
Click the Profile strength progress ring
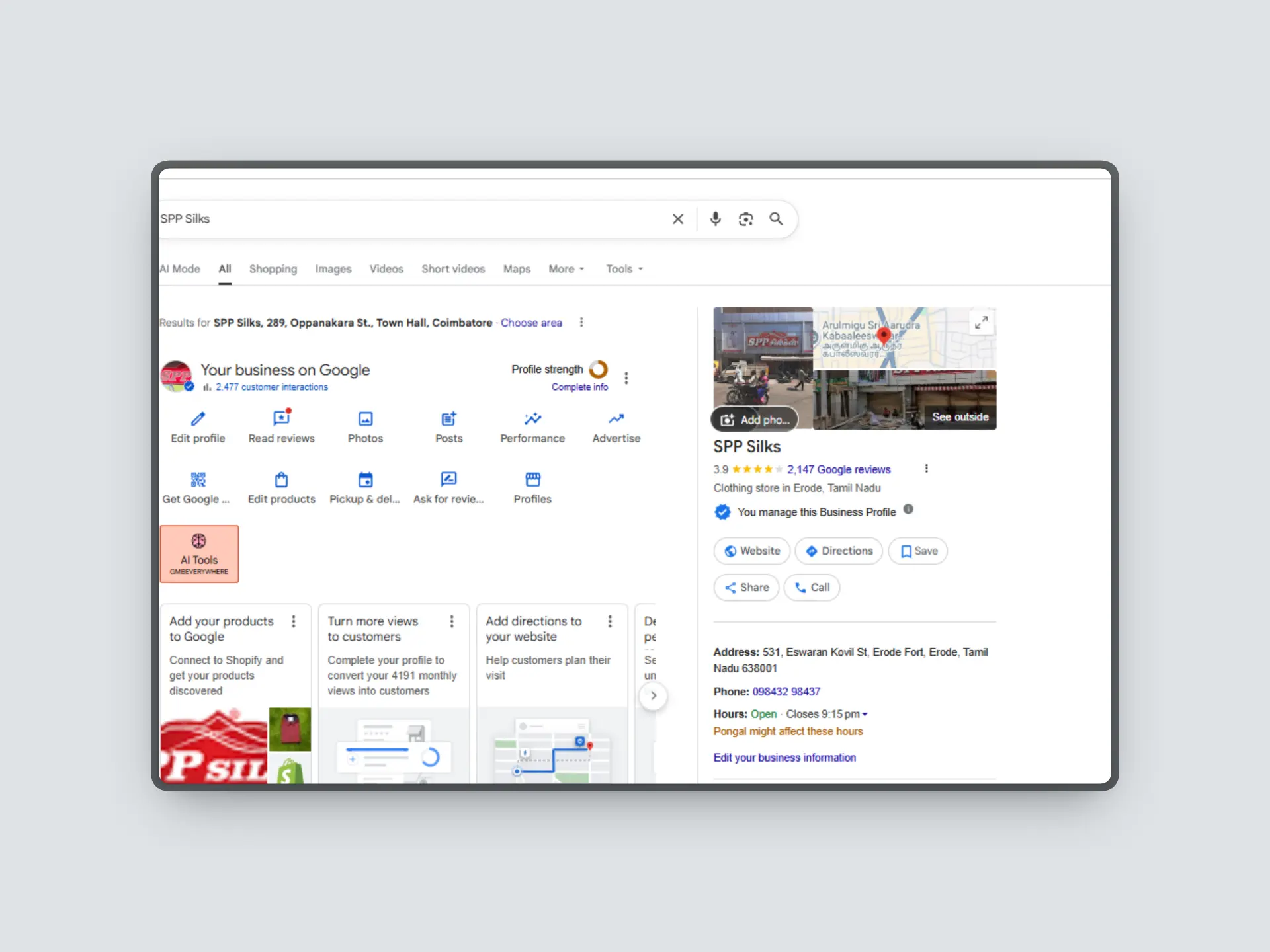coord(598,369)
